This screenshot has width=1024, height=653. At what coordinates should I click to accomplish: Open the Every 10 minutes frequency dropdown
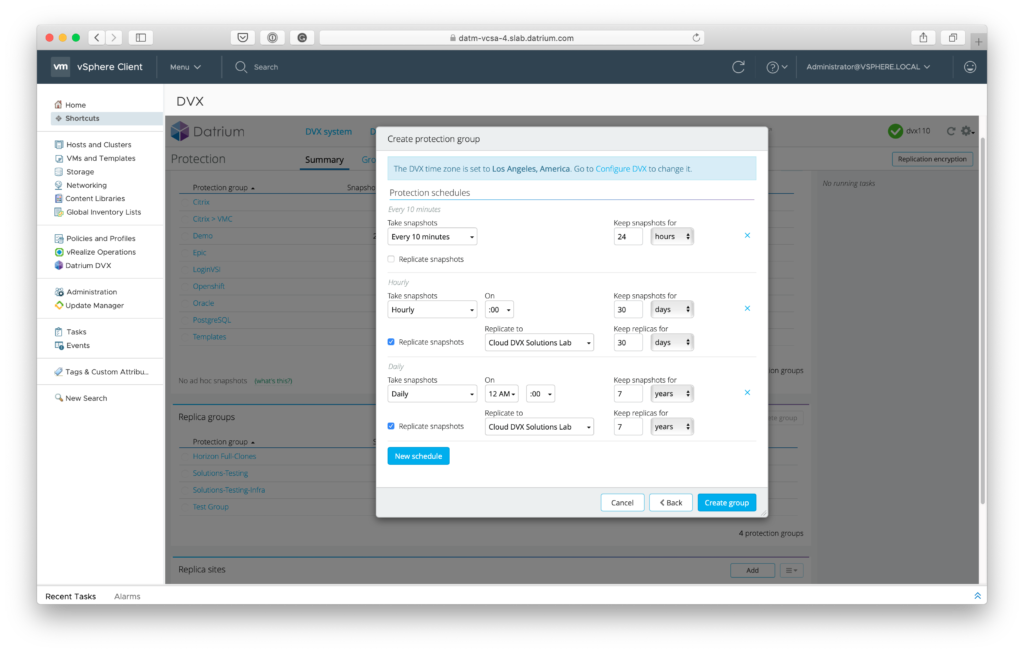432,237
